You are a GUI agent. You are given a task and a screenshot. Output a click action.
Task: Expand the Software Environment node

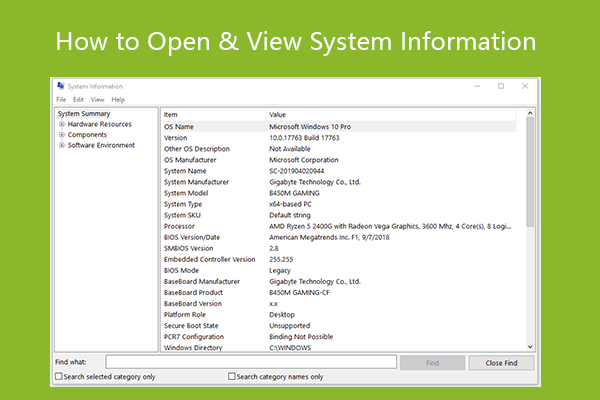[62, 145]
